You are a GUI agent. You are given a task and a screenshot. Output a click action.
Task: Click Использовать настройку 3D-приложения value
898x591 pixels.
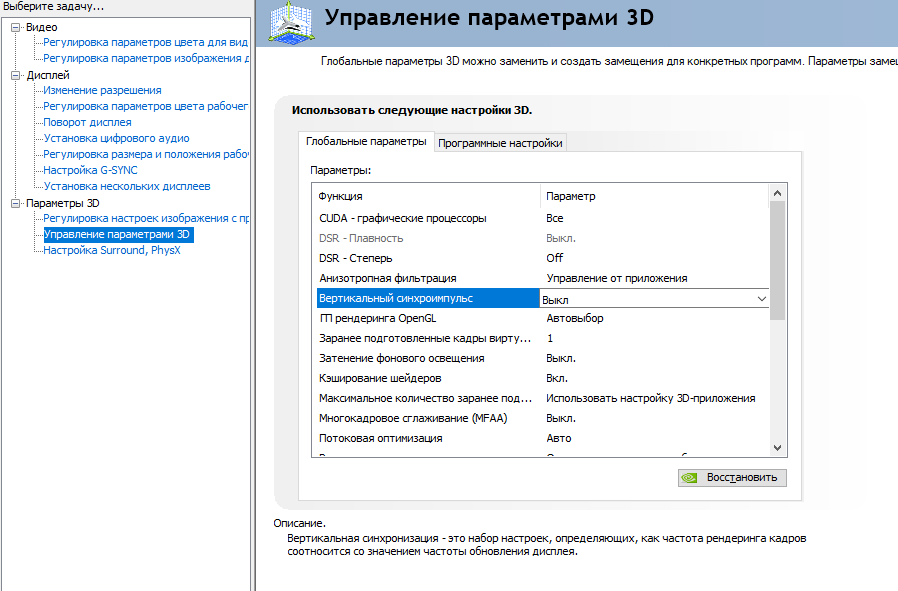651,399
